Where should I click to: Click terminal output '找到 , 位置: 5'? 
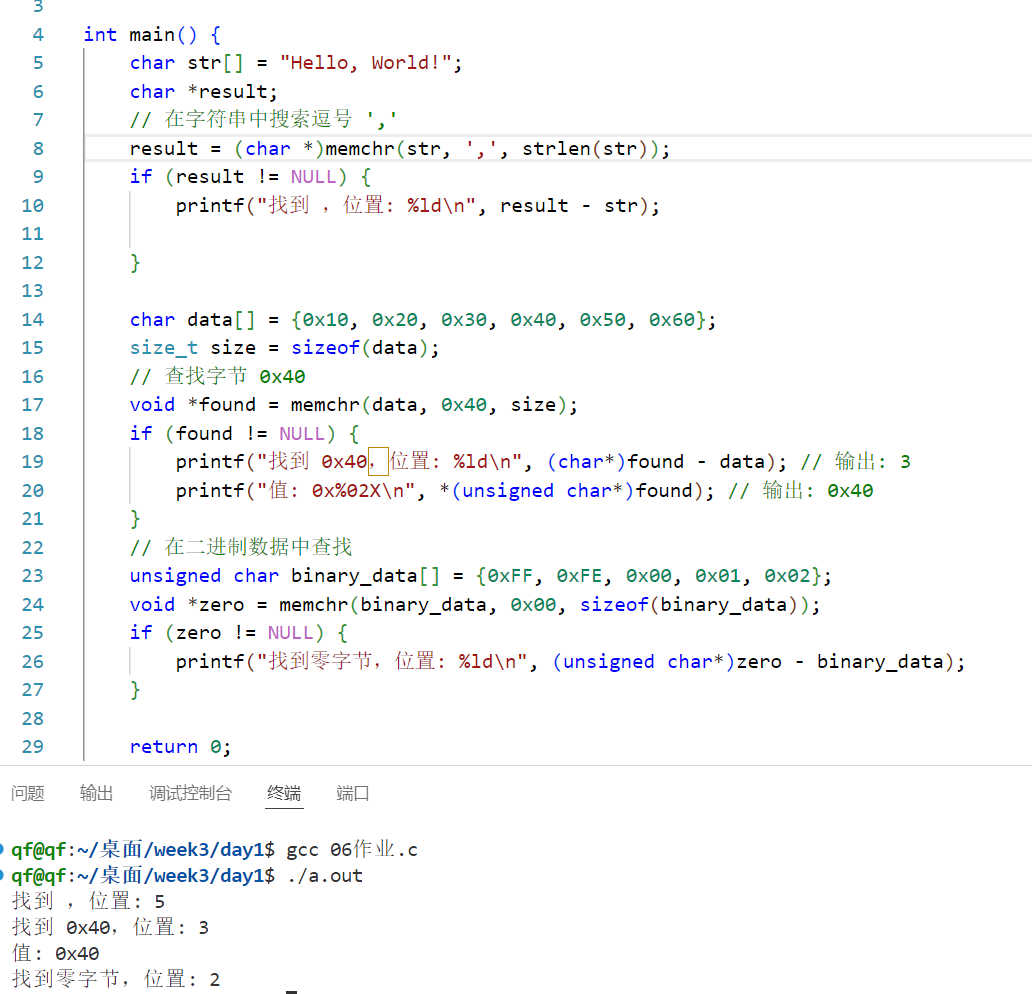pos(88,902)
